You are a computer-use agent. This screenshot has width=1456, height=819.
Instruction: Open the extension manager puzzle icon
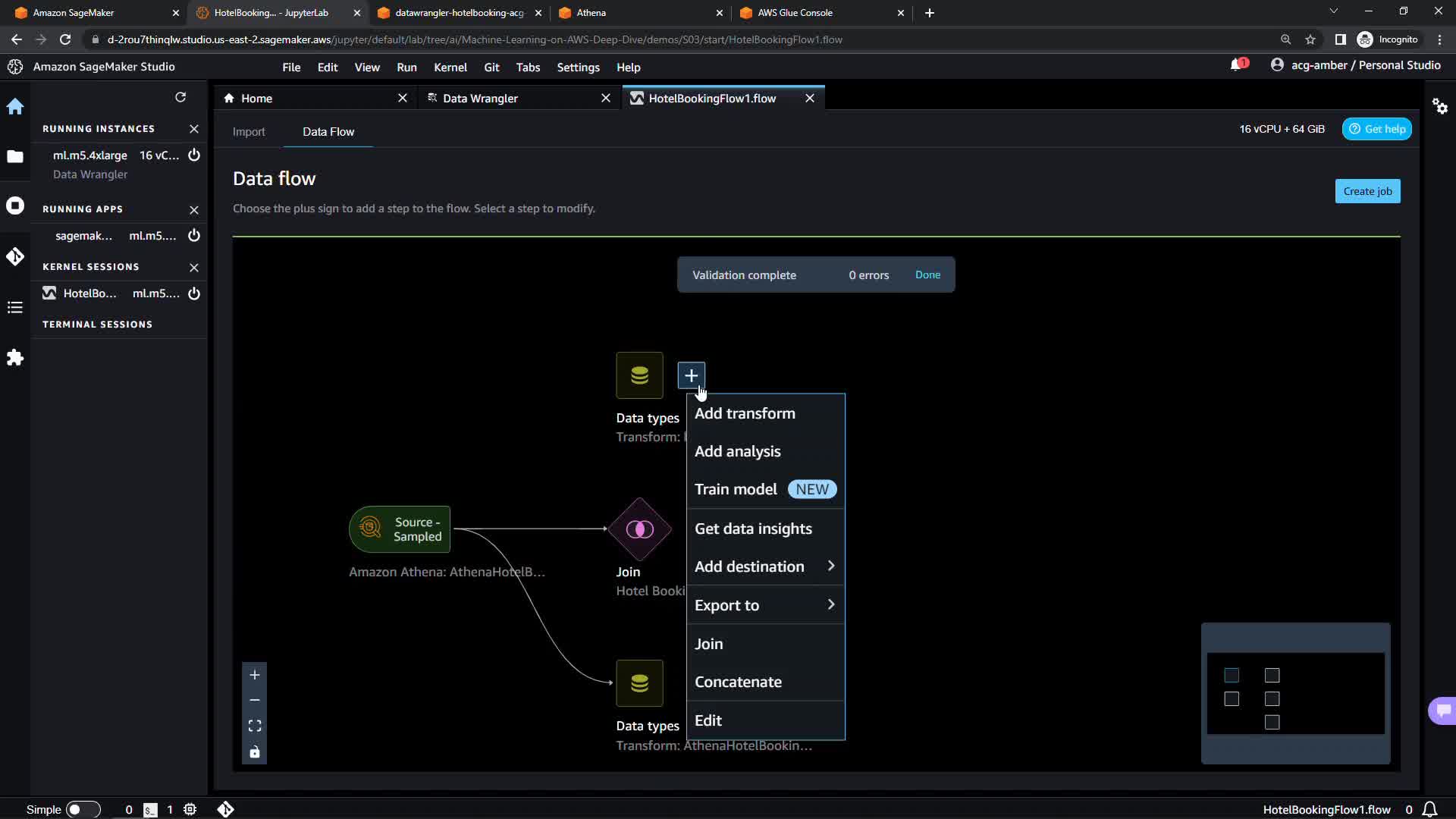click(x=15, y=358)
